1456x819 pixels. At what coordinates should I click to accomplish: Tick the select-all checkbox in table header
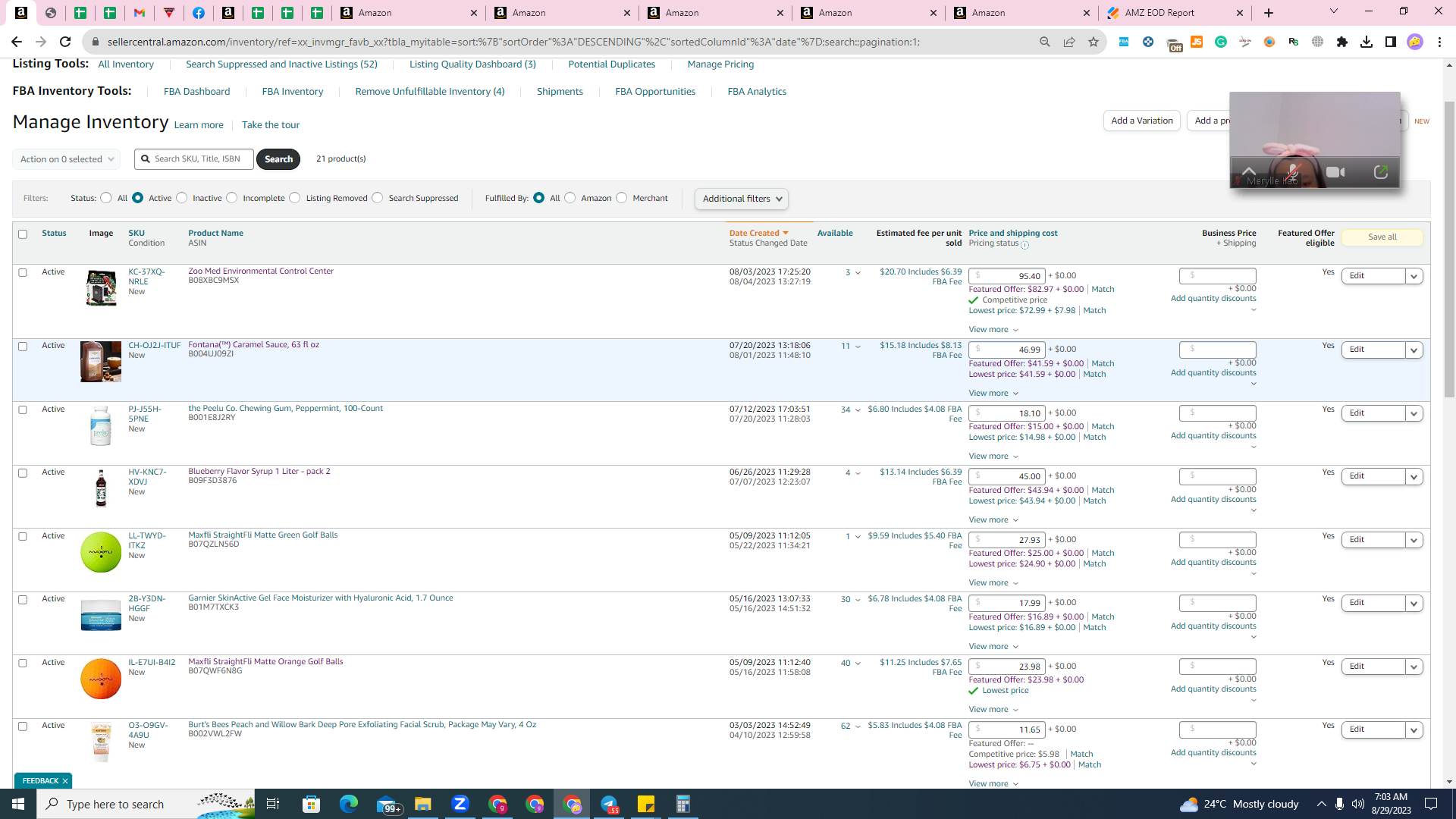coord(23,234)
